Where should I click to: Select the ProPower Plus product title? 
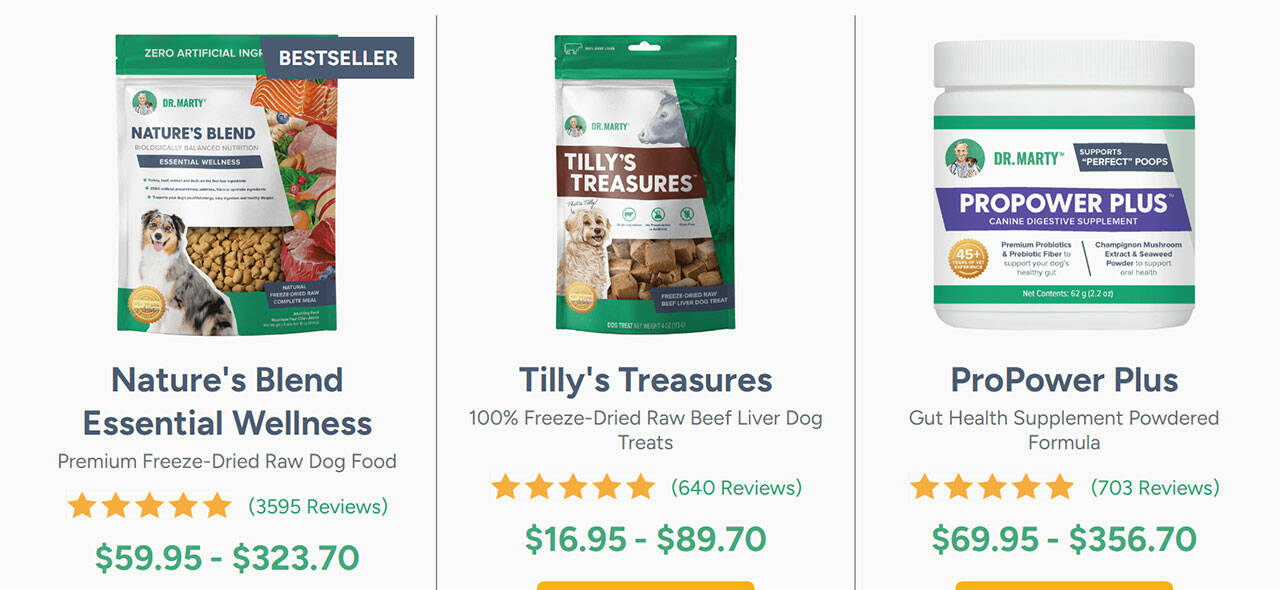click(1064, 380)
